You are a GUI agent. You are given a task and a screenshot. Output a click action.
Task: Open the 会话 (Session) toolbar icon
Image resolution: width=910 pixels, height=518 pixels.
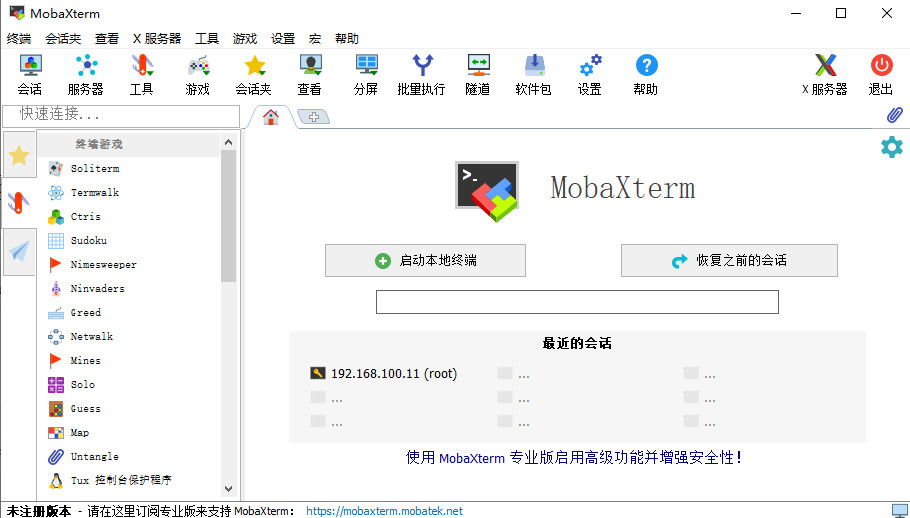(x=30, y=75)
